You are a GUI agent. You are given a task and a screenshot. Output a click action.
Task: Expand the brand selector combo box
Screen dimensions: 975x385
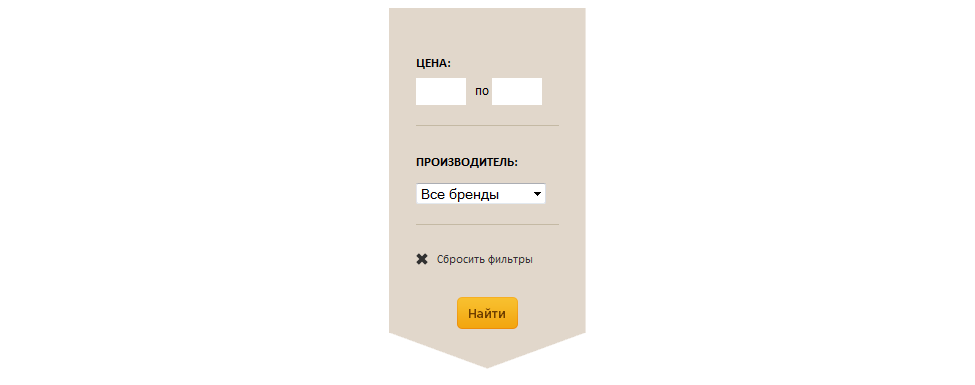tap(481, 194)
